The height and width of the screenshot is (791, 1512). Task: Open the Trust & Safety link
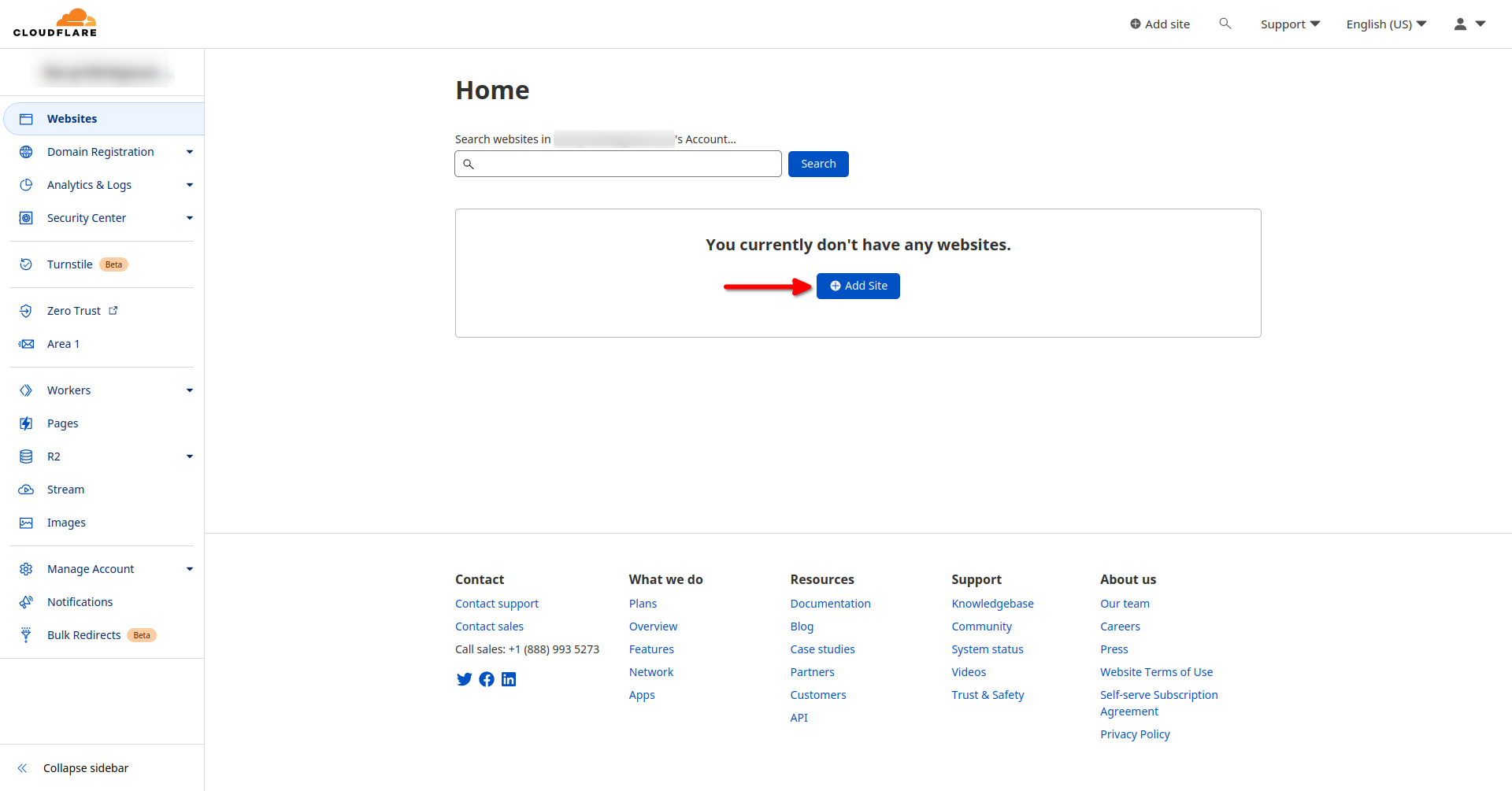click(x=988, y=695)
